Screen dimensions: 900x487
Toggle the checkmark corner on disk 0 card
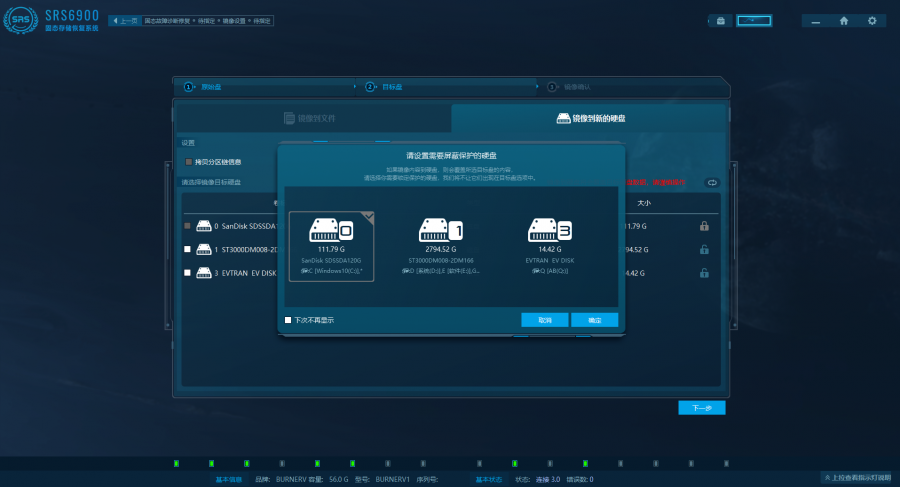[x=368, y=217]
